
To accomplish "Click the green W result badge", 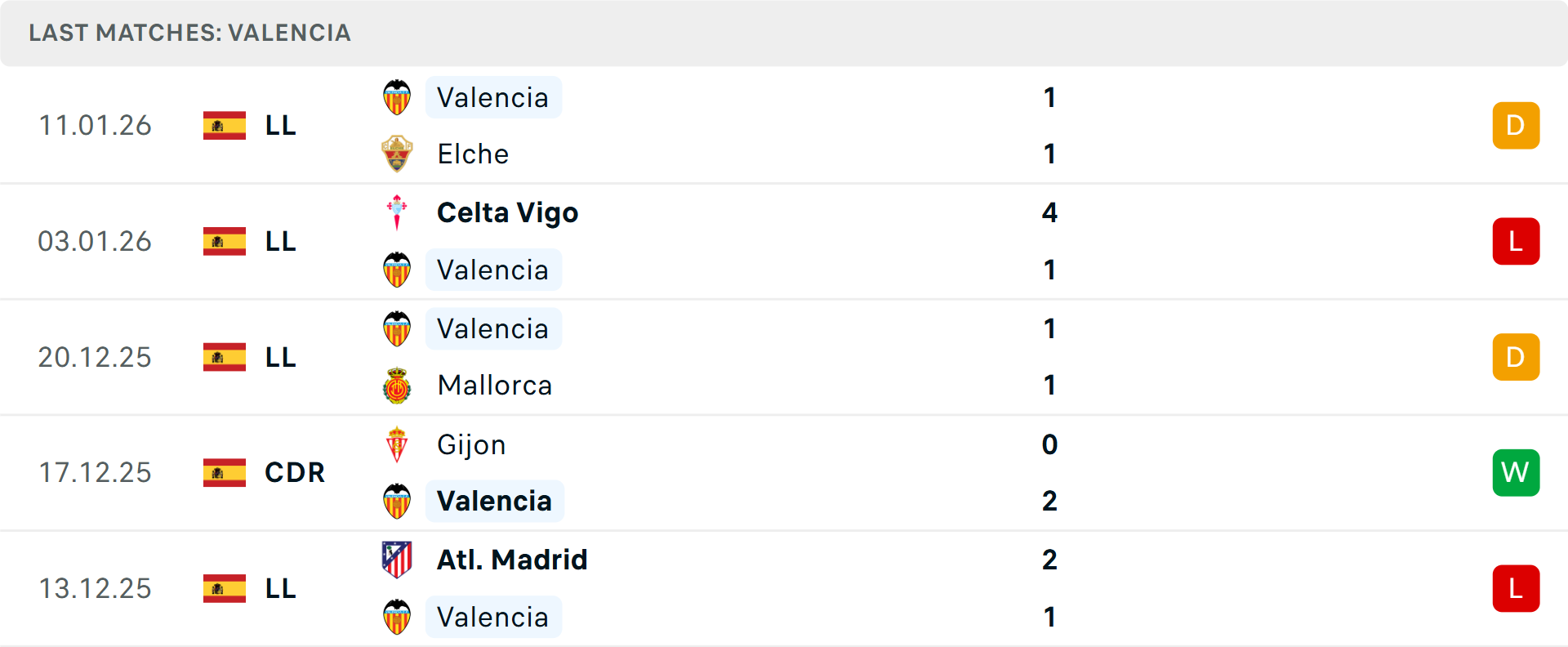I will [1516, 472].
